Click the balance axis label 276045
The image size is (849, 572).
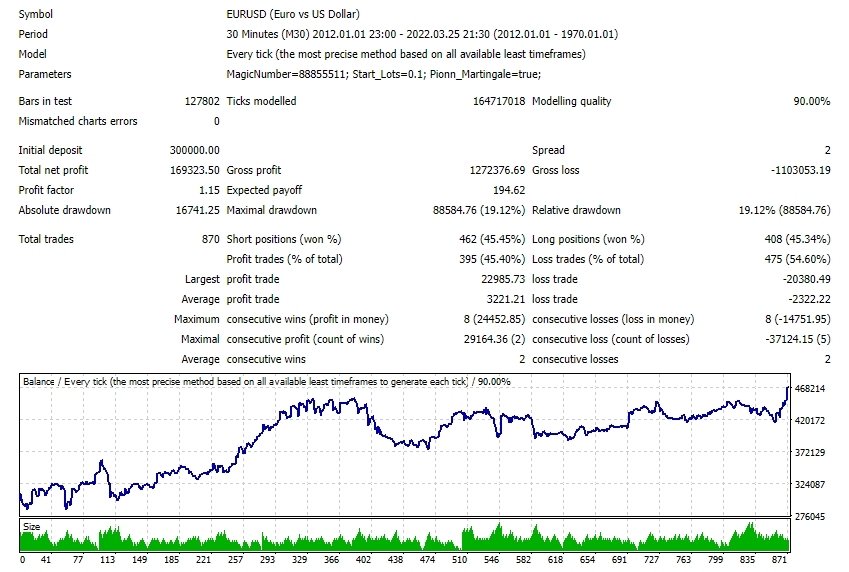810,517
